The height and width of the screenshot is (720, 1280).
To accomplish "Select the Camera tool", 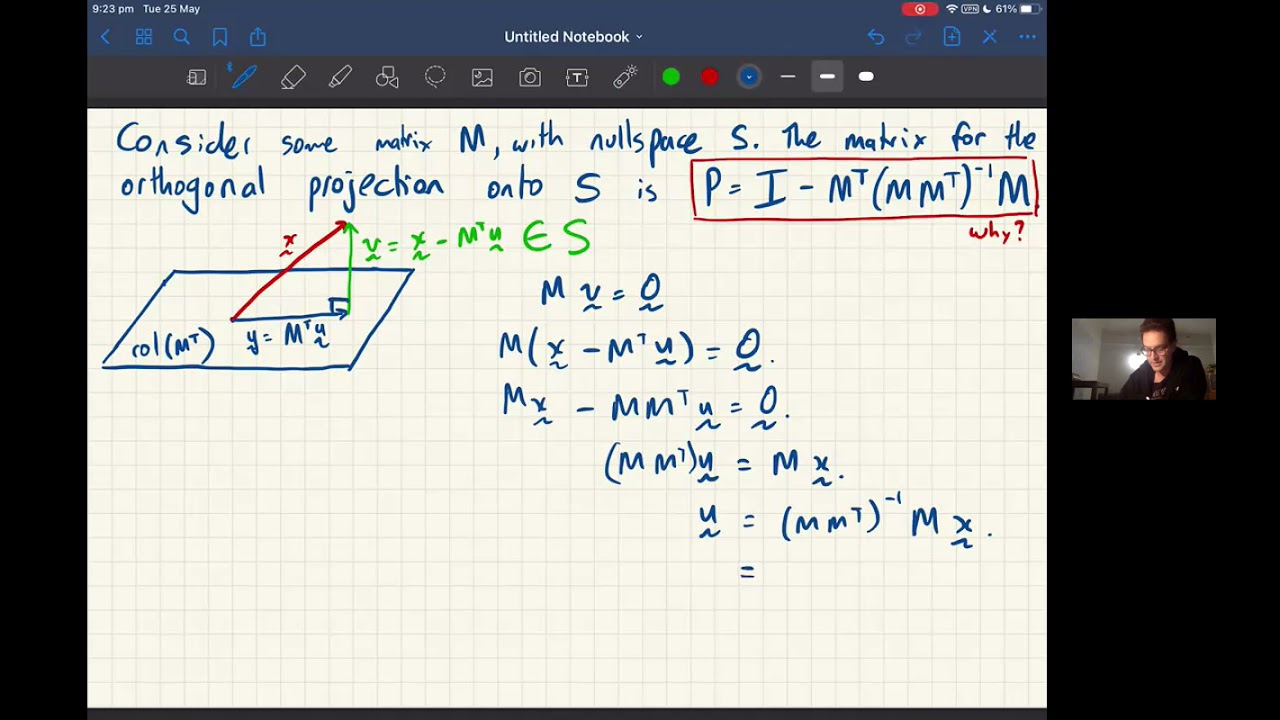I will pos(530,77).
